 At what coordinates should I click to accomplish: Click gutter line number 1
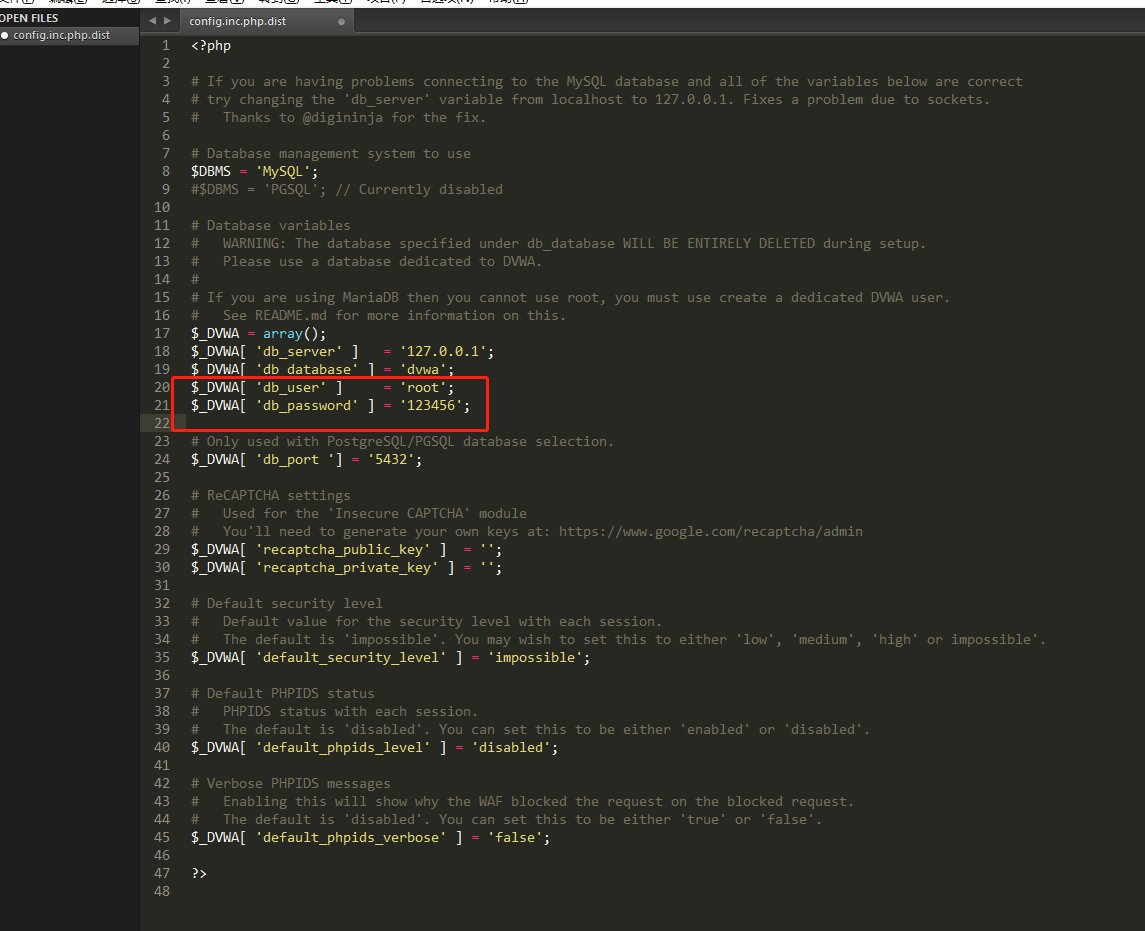[x=166, y=45]
